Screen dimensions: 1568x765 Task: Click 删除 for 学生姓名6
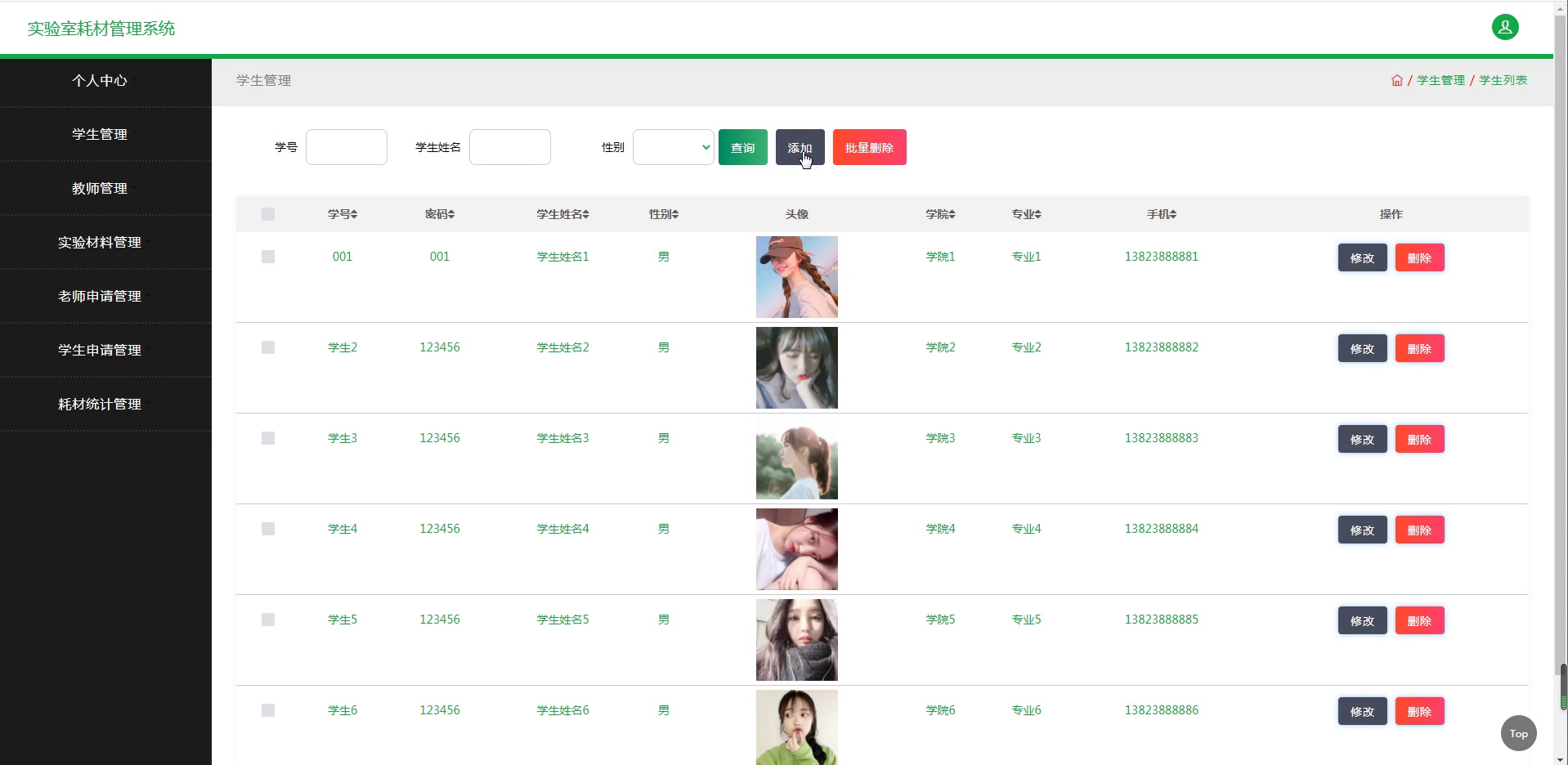coord(1420,711)
